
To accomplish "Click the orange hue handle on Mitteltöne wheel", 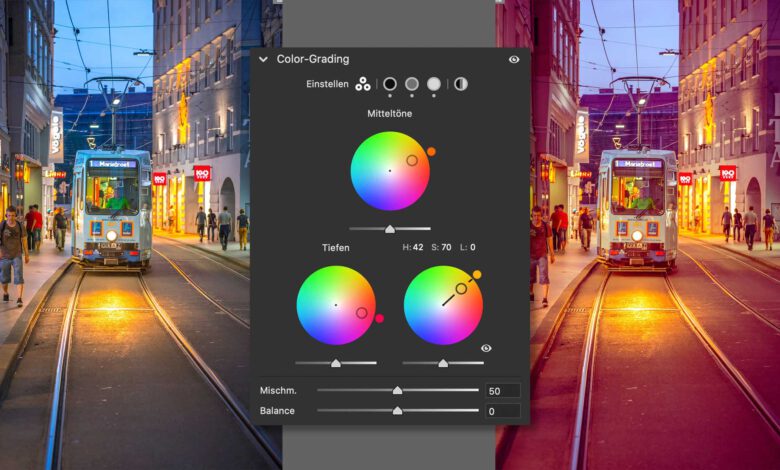I will coord(431,152).
